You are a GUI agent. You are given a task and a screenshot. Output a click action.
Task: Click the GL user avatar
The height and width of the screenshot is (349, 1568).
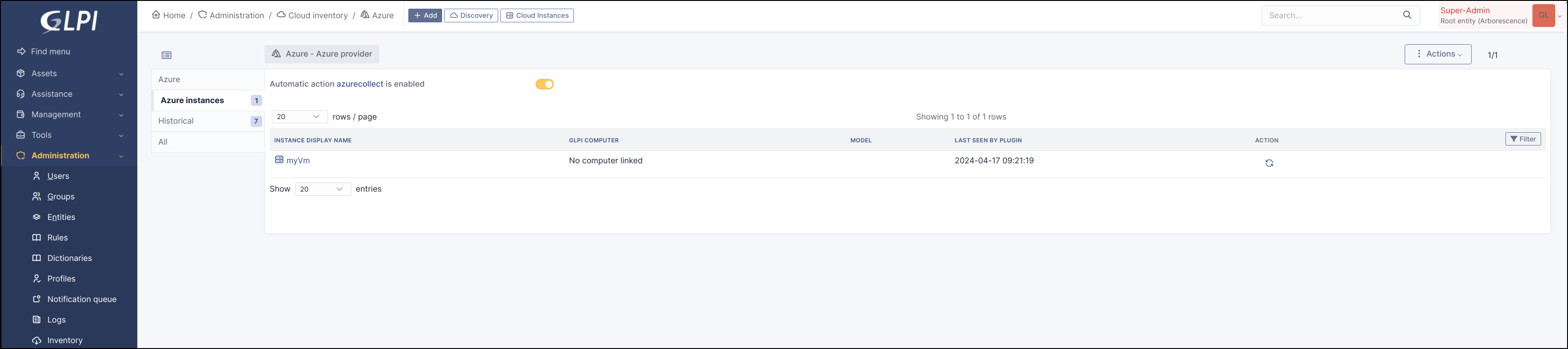[1543, 16]
